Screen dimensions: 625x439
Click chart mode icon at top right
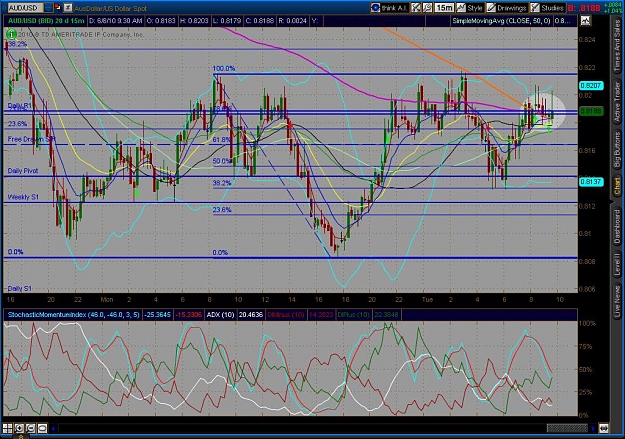tap(586, 21)
